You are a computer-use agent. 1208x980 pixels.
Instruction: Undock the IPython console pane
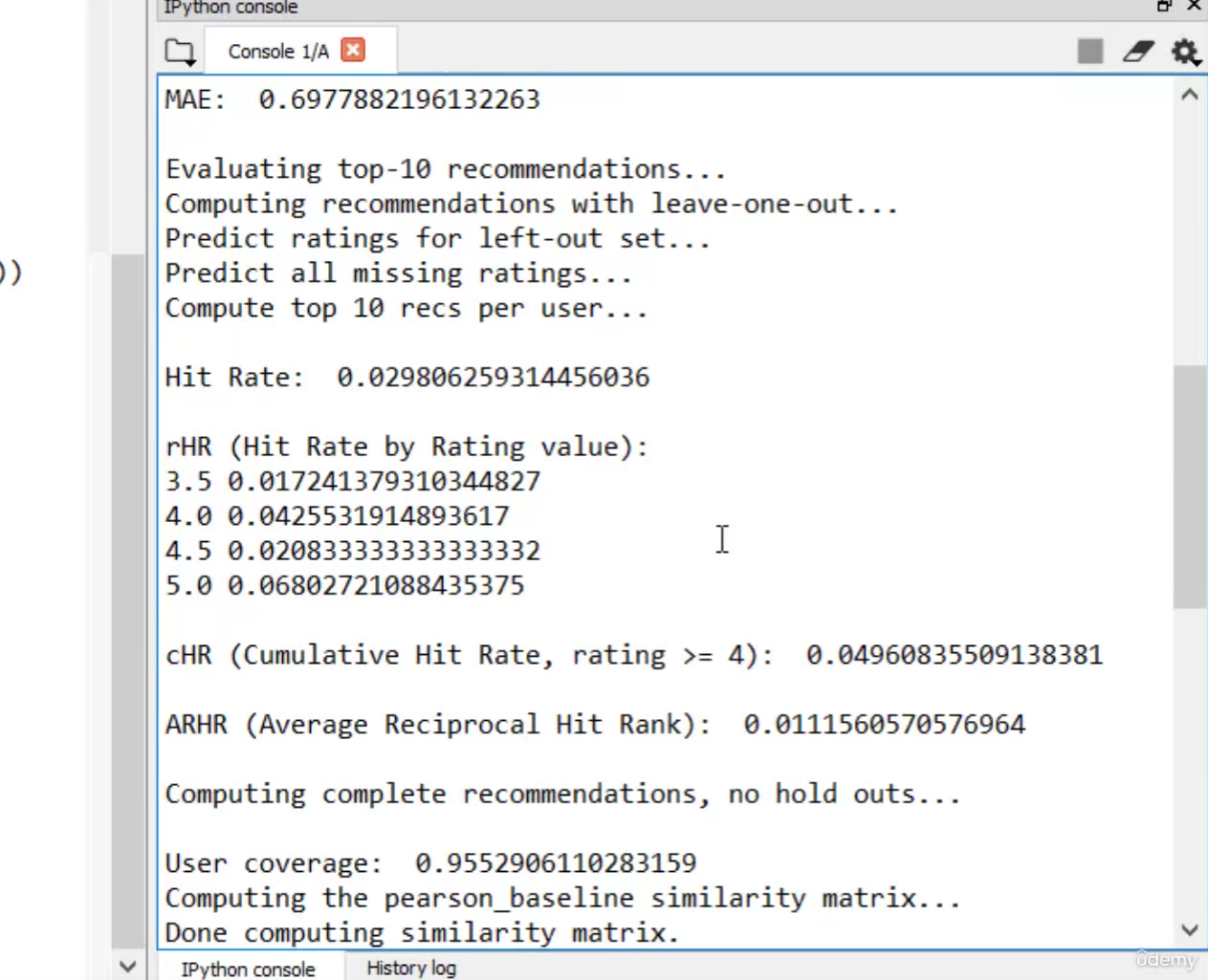pyautogui.click(x=1164, y=6)
